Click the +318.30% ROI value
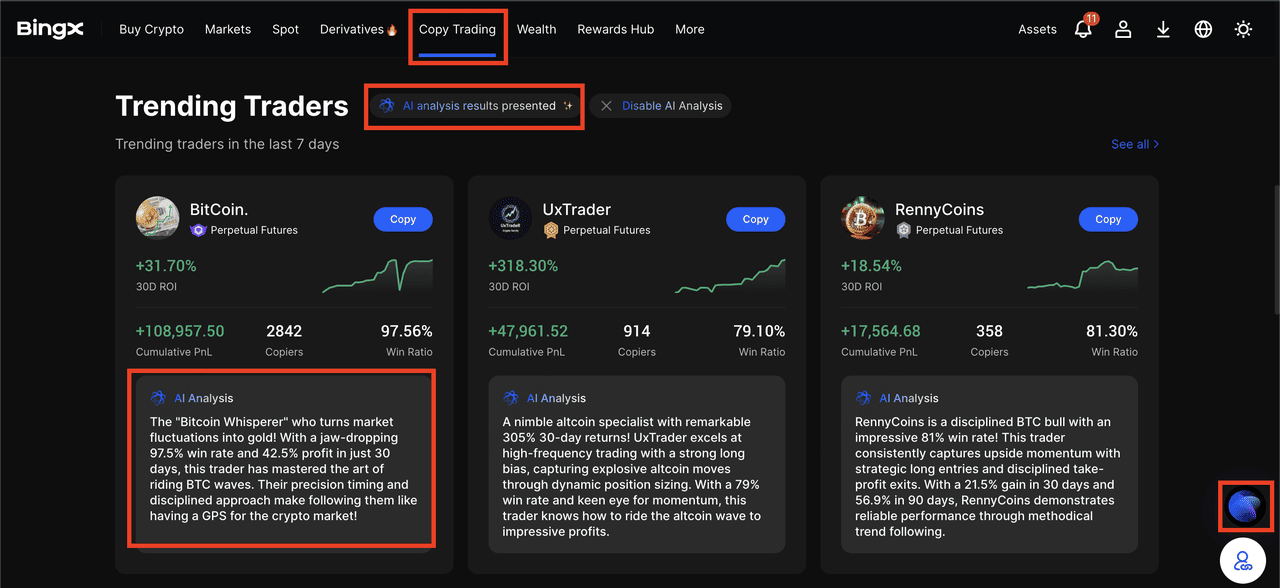 (523, 266)
